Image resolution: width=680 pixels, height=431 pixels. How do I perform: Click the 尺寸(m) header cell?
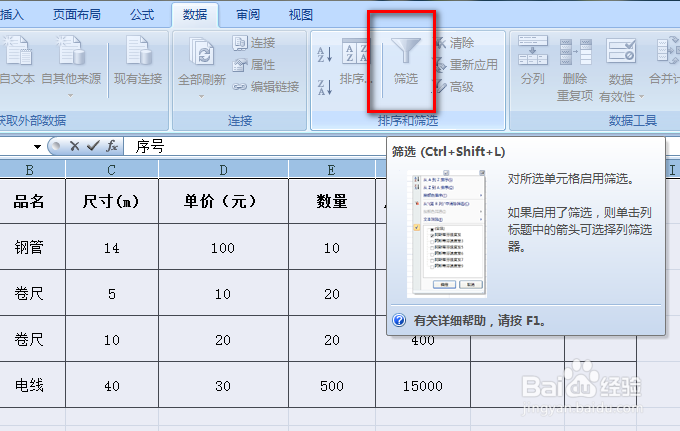click(112, 201)
